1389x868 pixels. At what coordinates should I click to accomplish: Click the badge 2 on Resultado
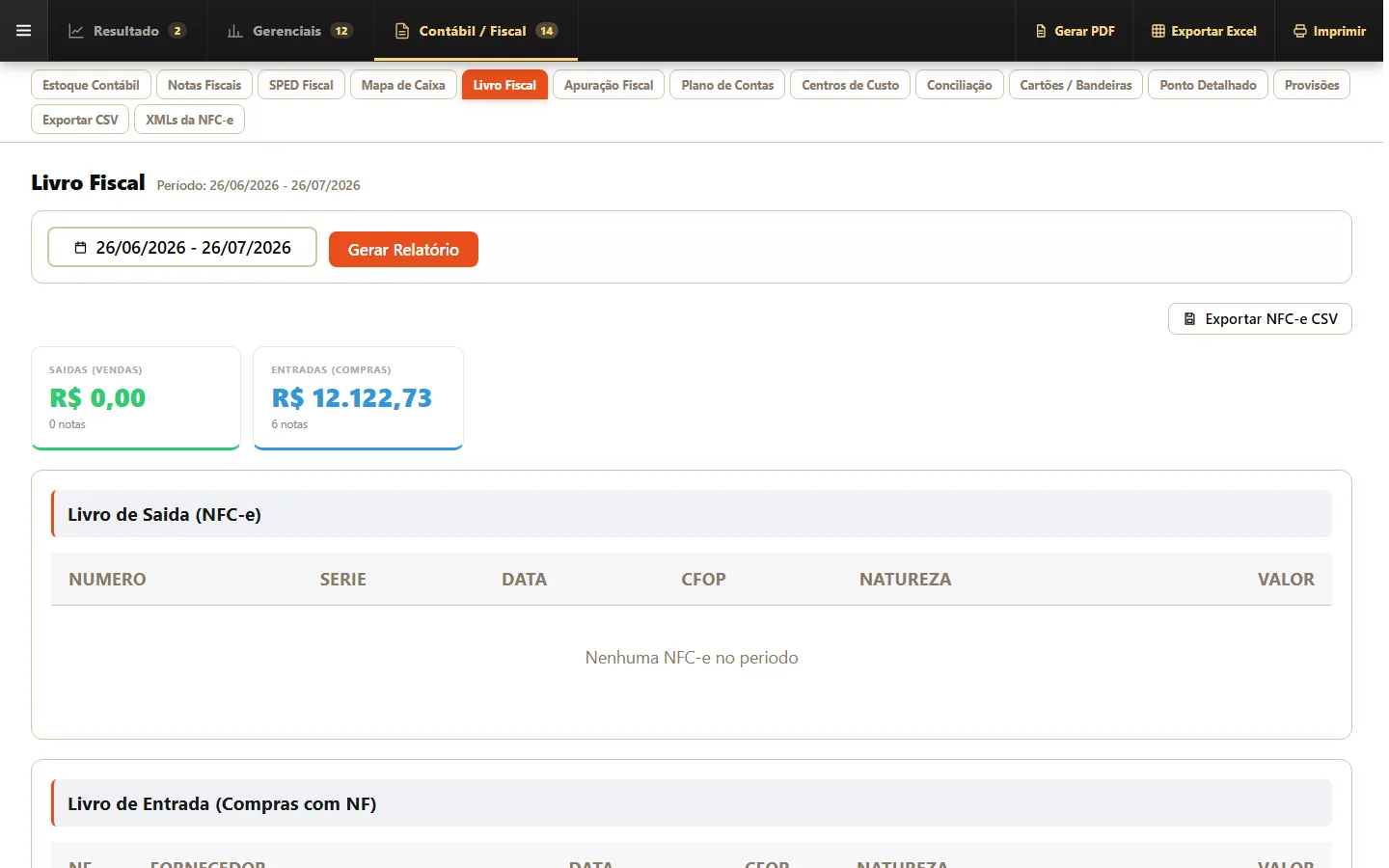(x=177, y=31)
